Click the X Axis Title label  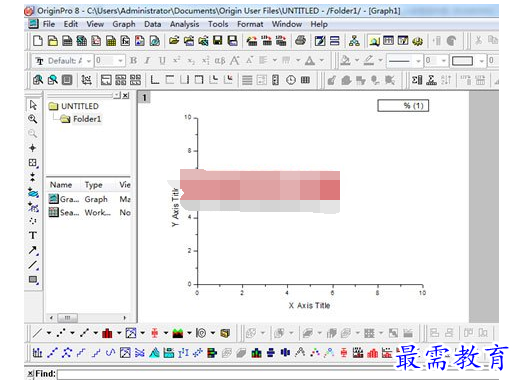309,305
